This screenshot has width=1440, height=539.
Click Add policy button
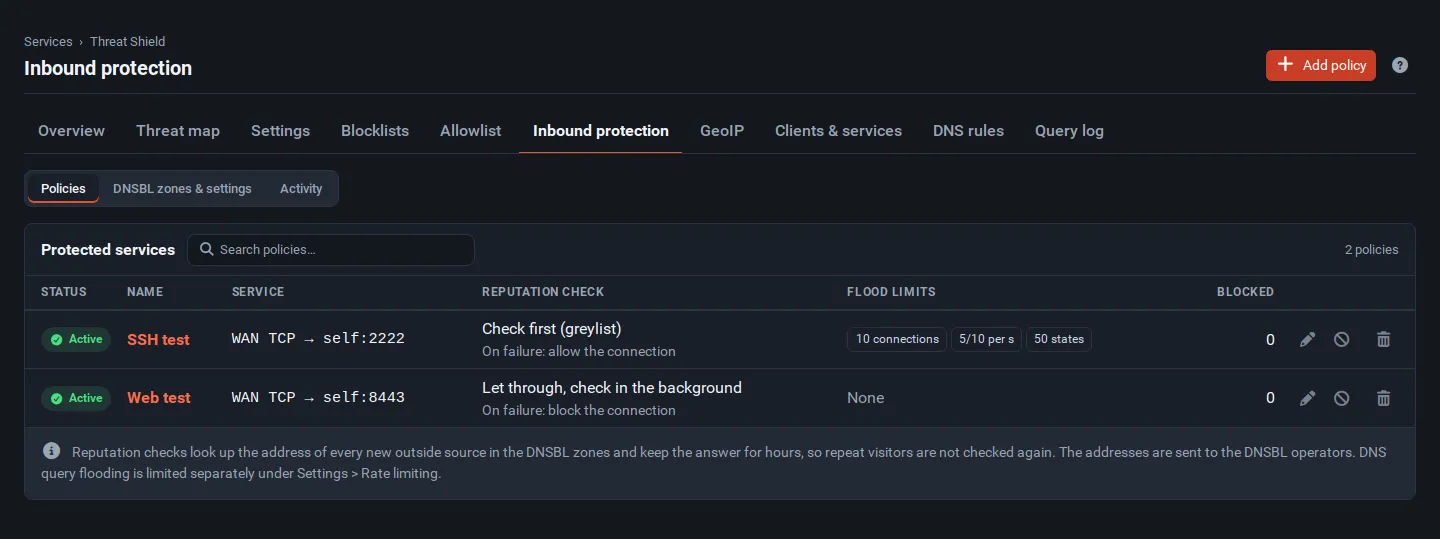1321,65
